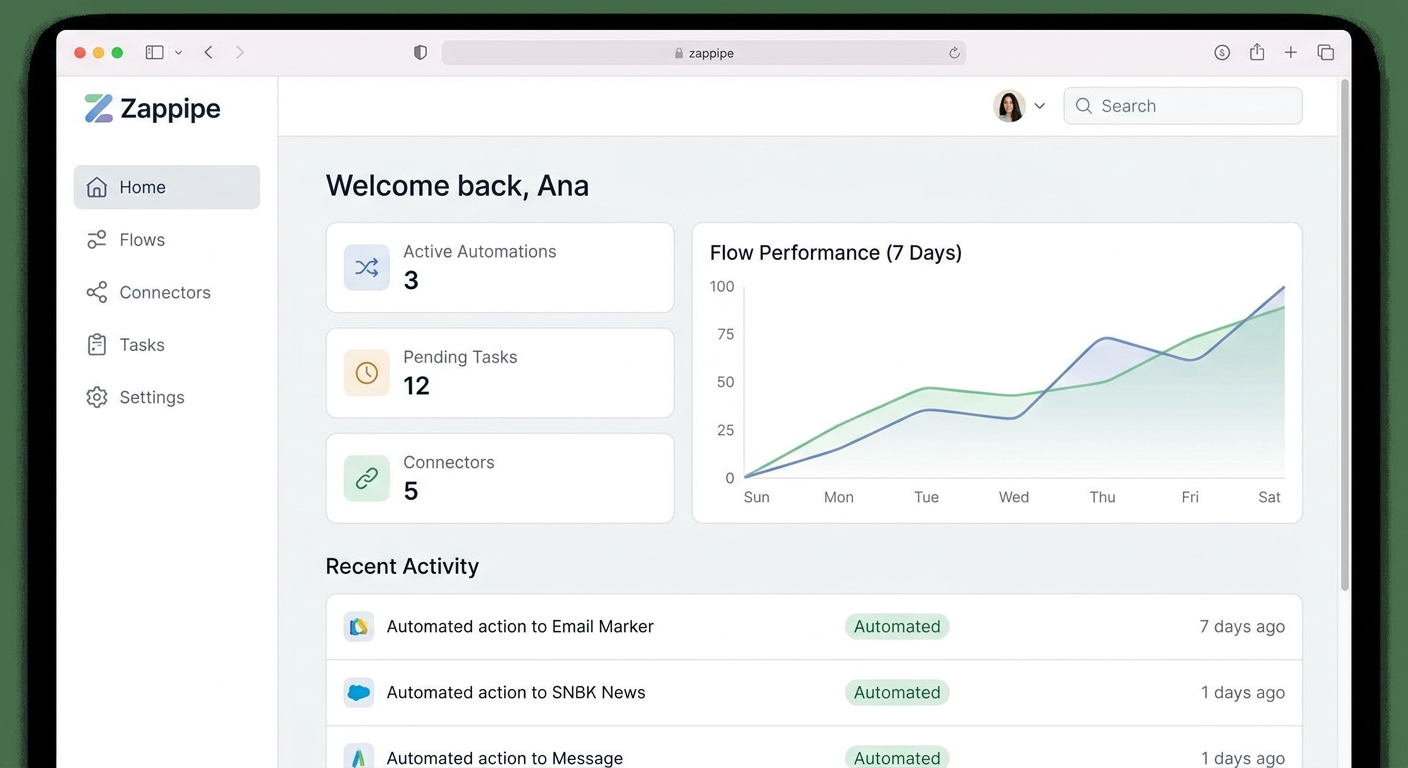Click the Zappipe logo icon
The height and width of the screenshot is (768, 1408).
pos(98,108)
